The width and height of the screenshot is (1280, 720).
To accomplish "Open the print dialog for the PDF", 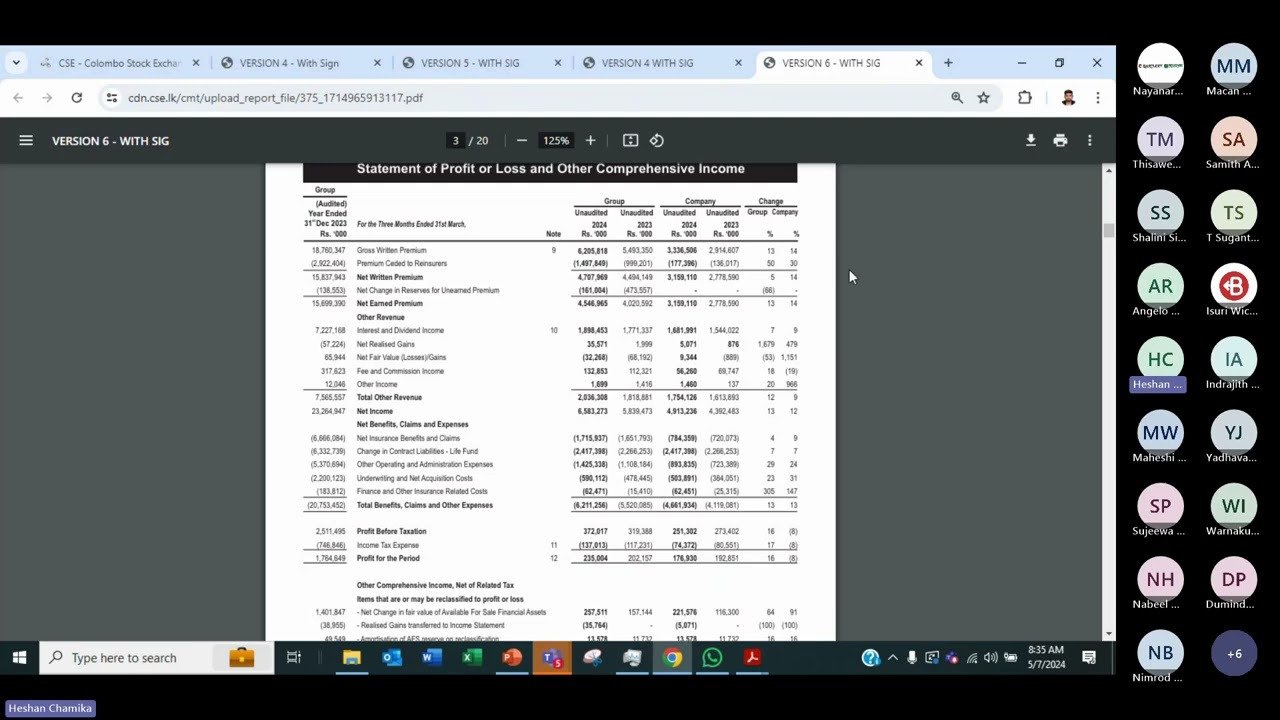I will pyautogui.click(x=1060, y=140).
